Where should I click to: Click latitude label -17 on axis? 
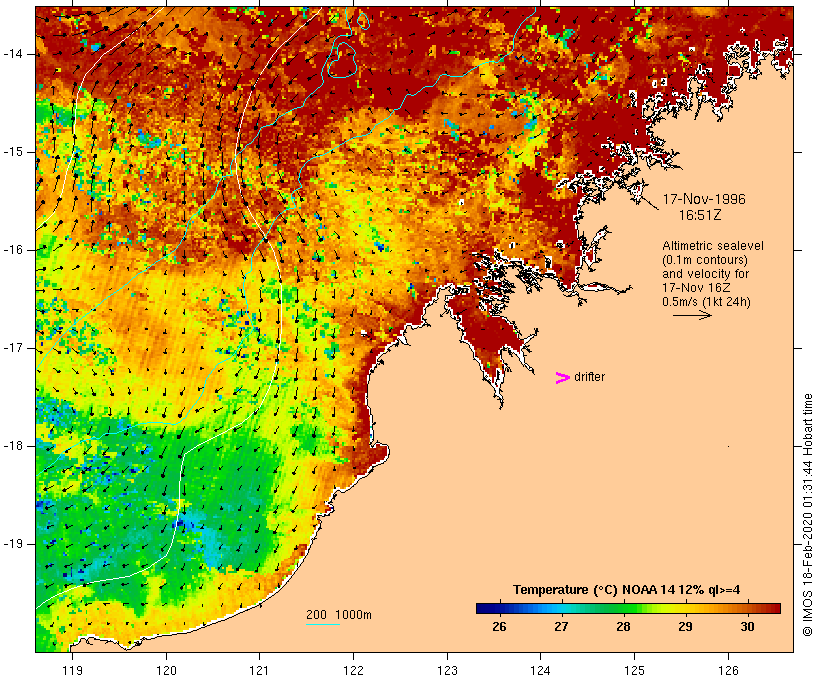click(x=13, y=348)
